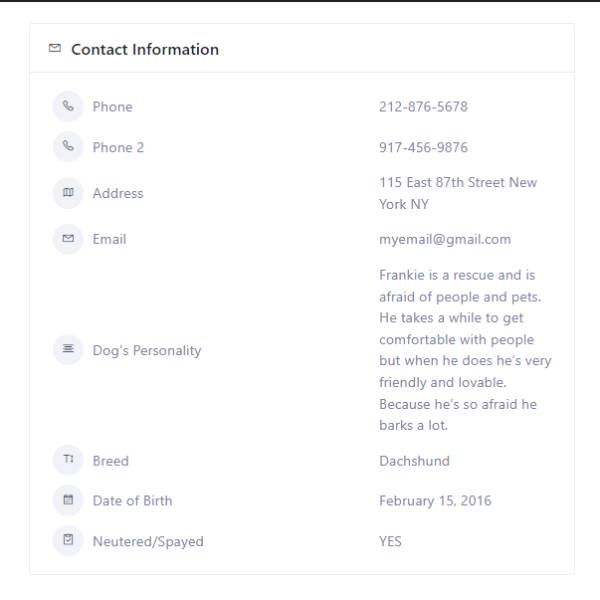This screenshot has height=600, width=600.
Task: Click the map icon beside Address
Action: click(68, 192)
